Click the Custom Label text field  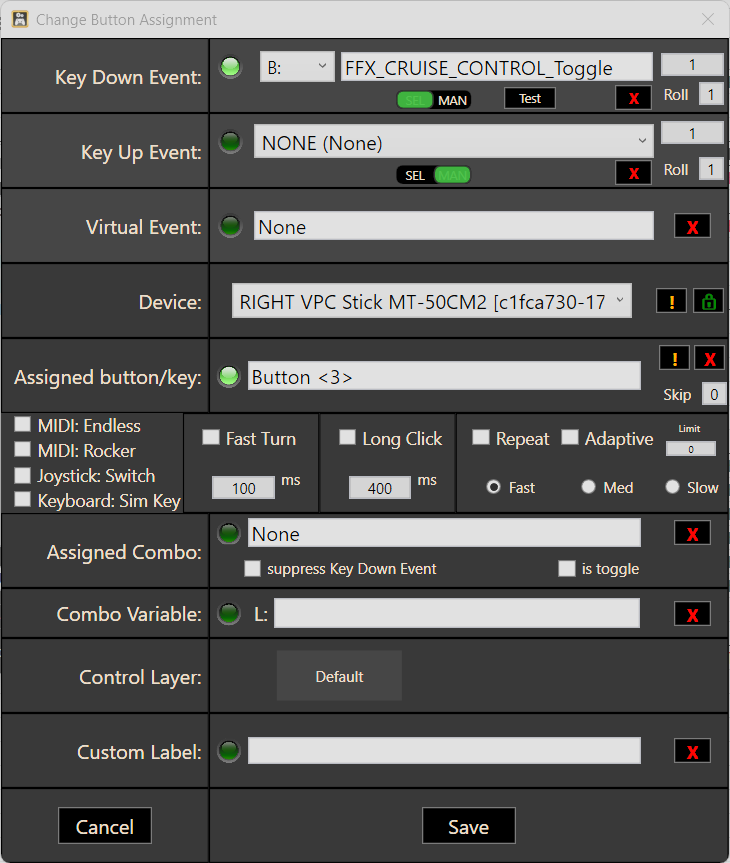tap(444, 751)
